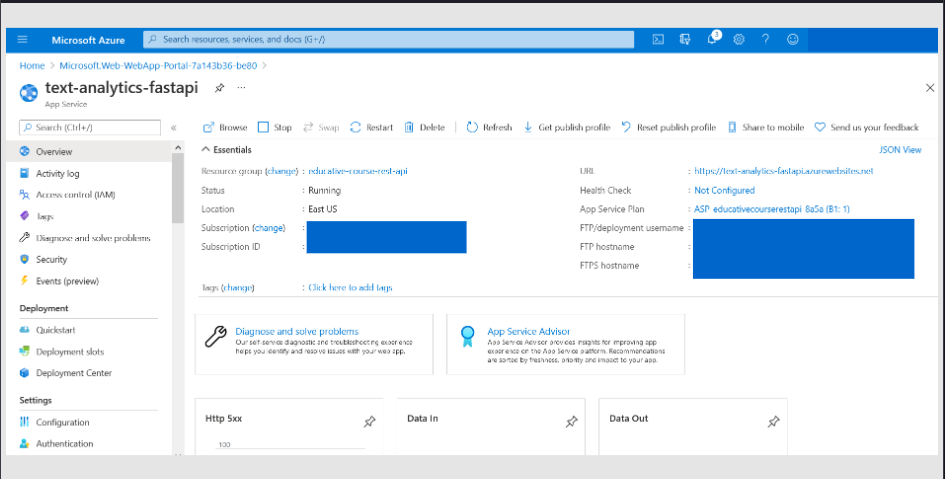Delete the app service
945x479 pixels.
(425, 127)
